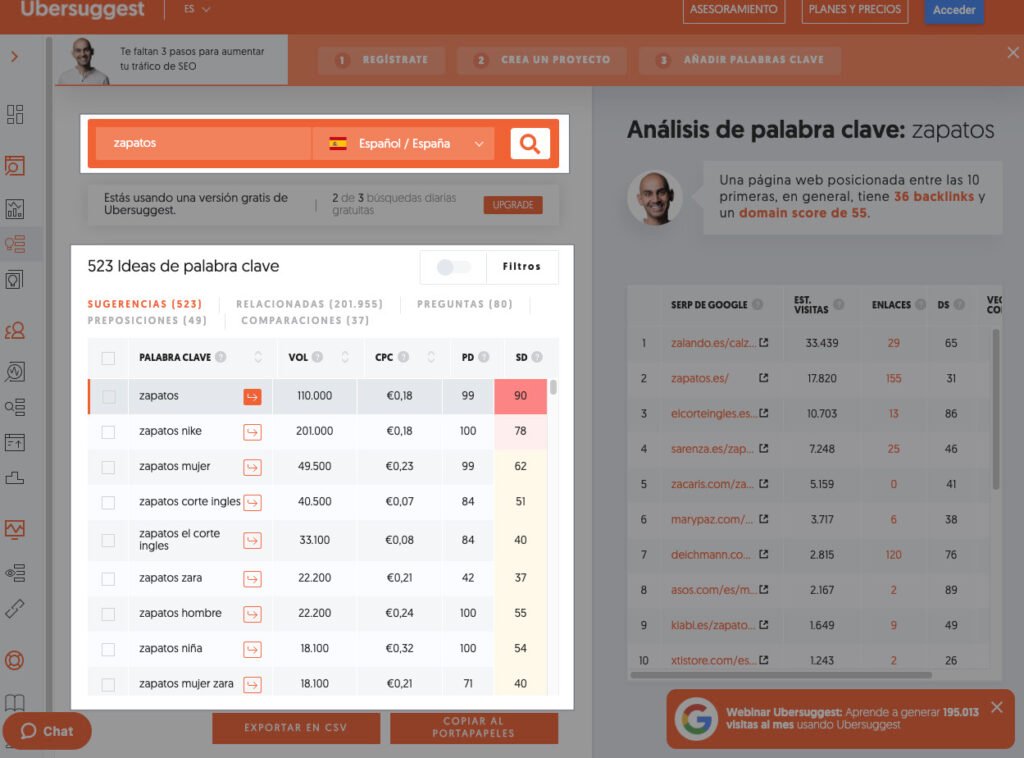Check the box for zapatos zara
The width and height of the screenshot is (1024, 758).
click(x=108, y=579)
